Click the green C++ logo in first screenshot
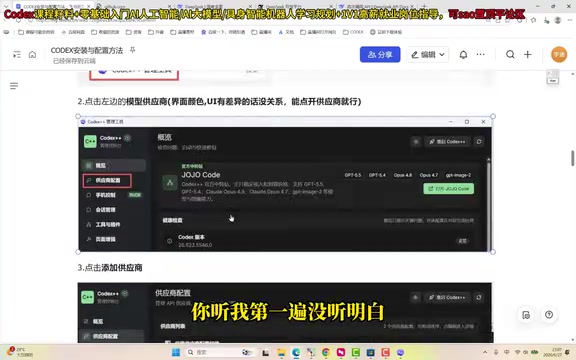This screenshot has height=360, width=576. click(x=90, y=141)
